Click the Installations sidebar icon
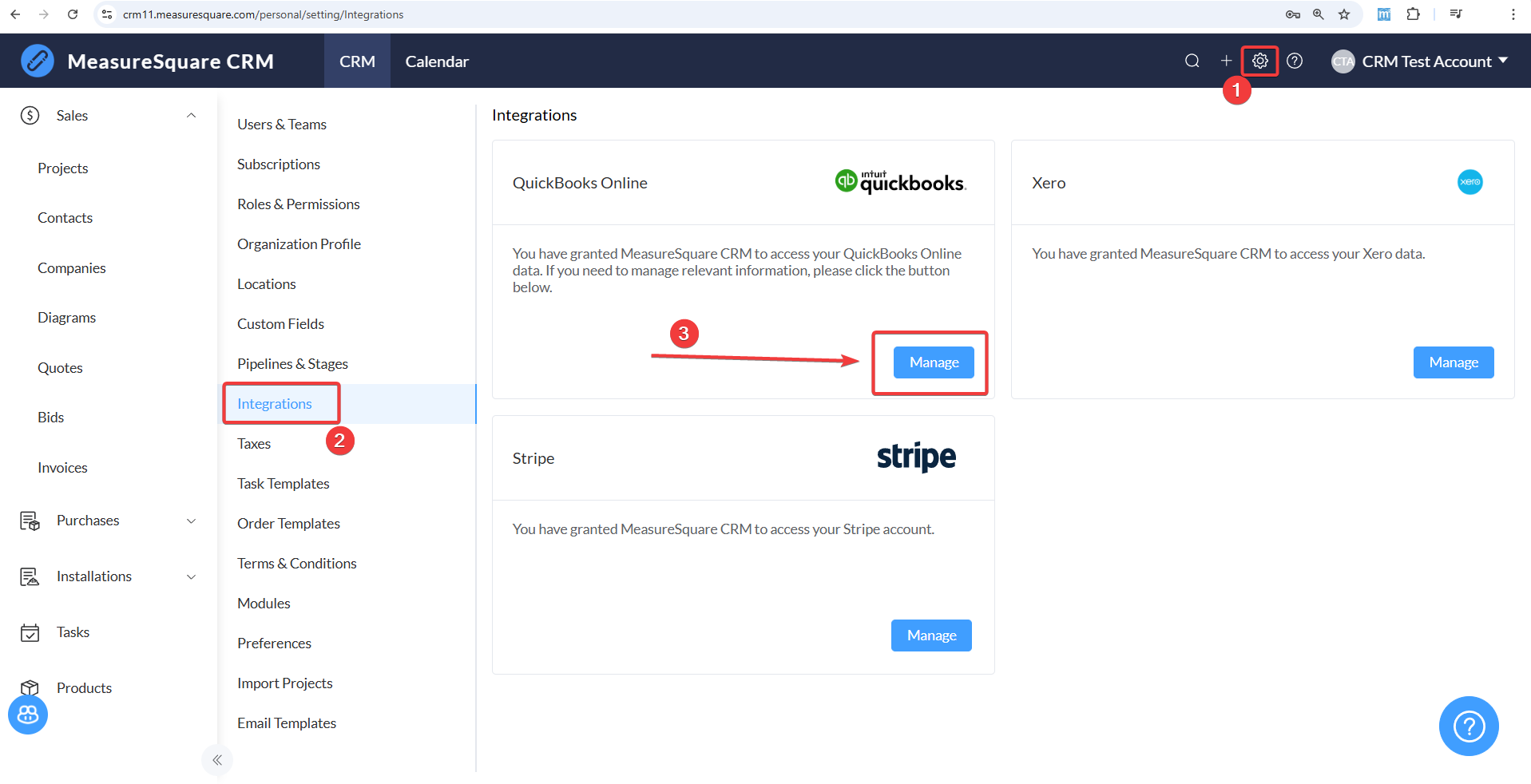 (x=30, y=576)
